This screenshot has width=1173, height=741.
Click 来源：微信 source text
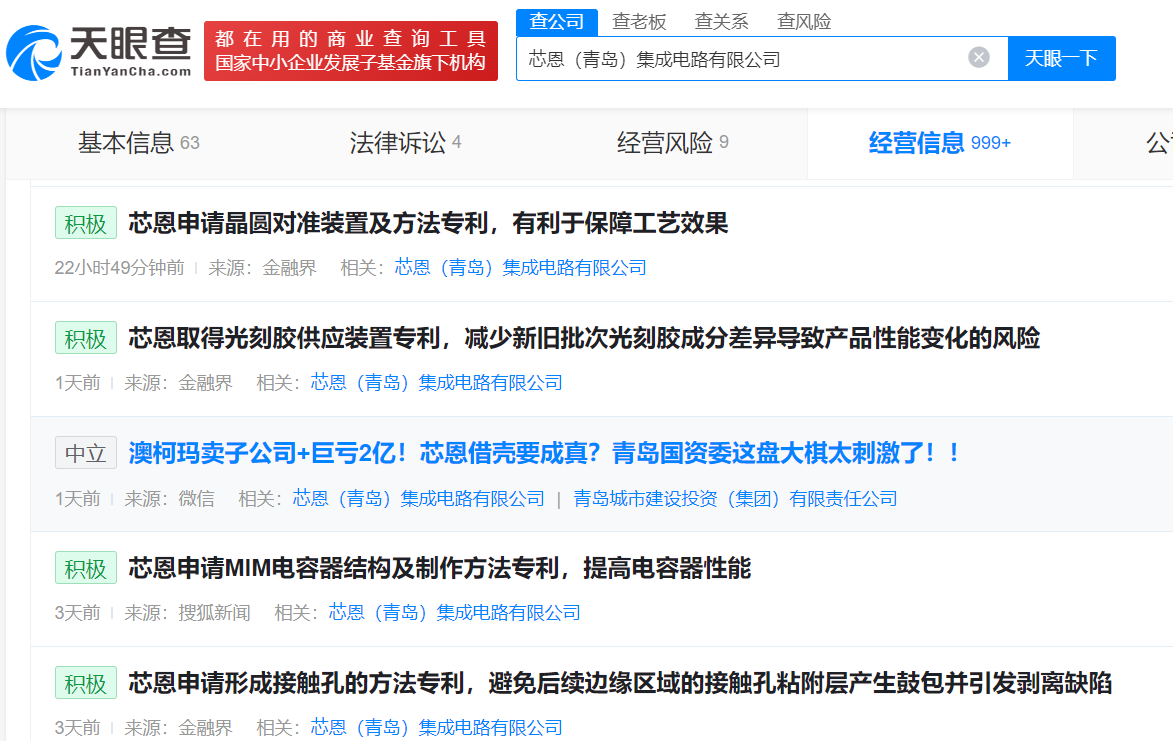(169, 499)
